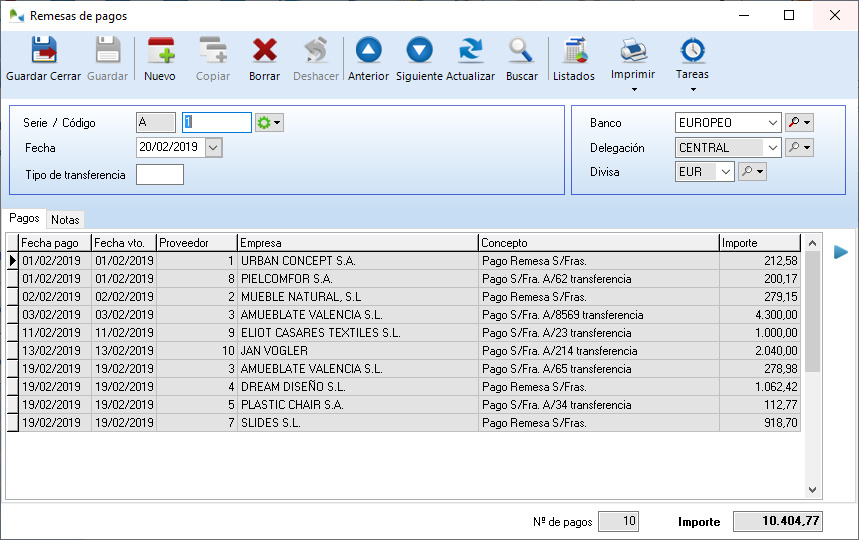This screenshot has width=859, height=540.
Task: Click the Tipo de transferencia input field
Action: pos(160,175)
